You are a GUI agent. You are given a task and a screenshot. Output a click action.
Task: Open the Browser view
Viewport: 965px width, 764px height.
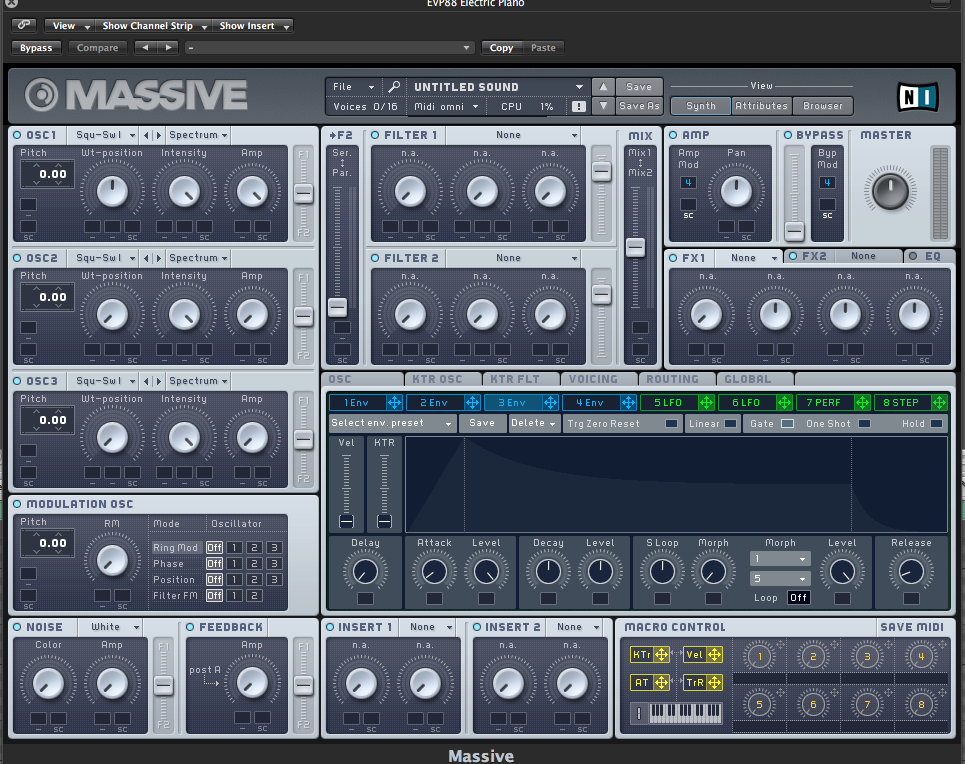click(823, 106)
